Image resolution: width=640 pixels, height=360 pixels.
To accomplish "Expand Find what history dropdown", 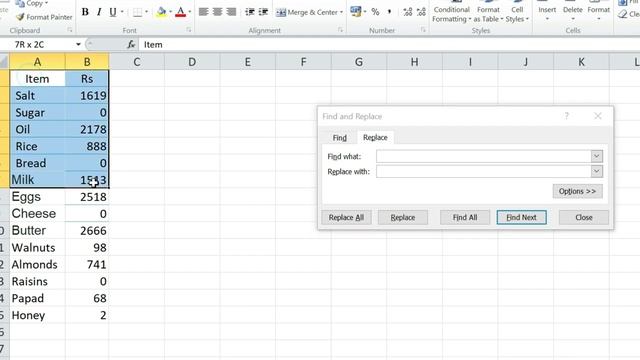I will 596,156.
